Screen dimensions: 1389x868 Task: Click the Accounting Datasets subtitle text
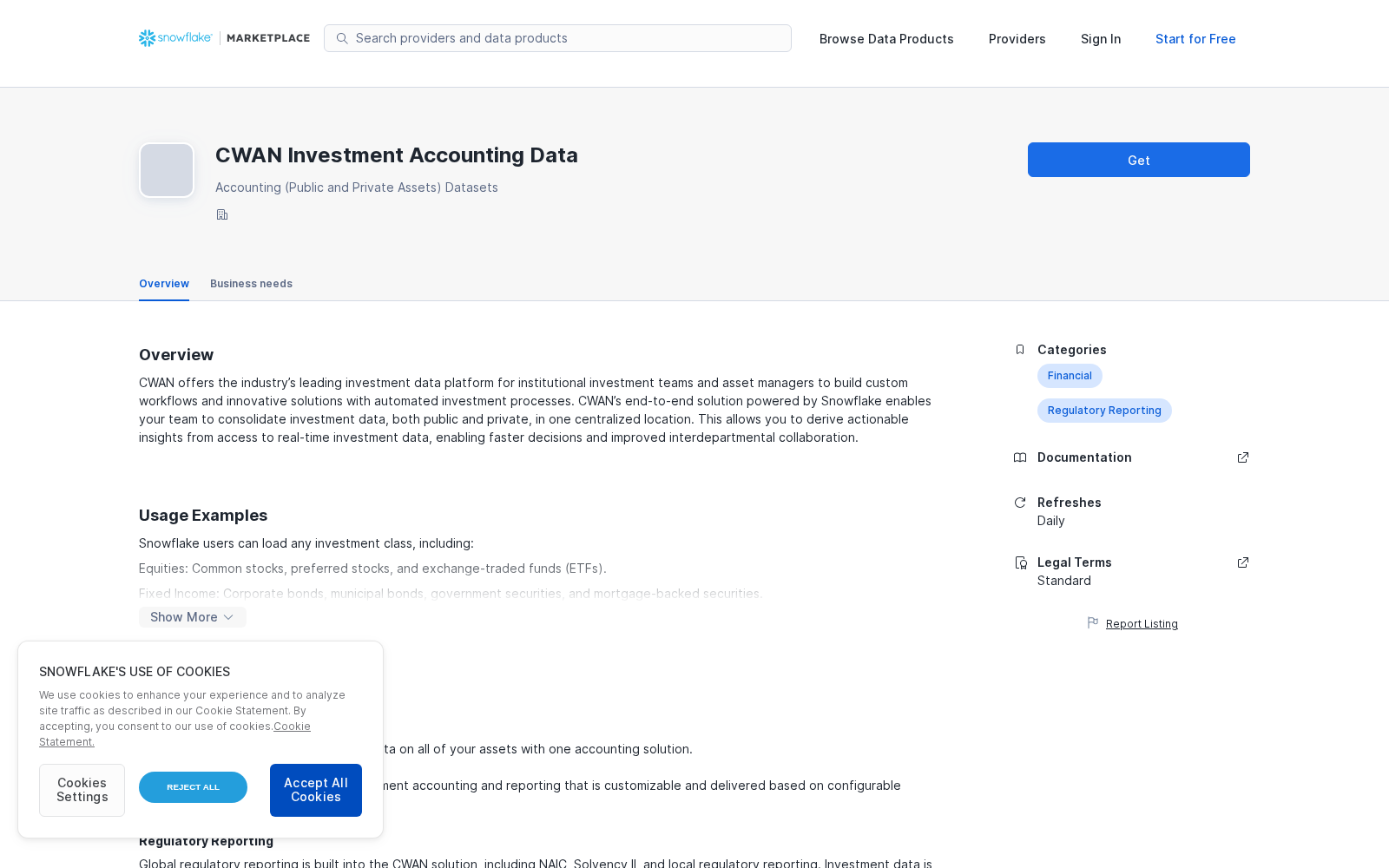pos(357,187)
